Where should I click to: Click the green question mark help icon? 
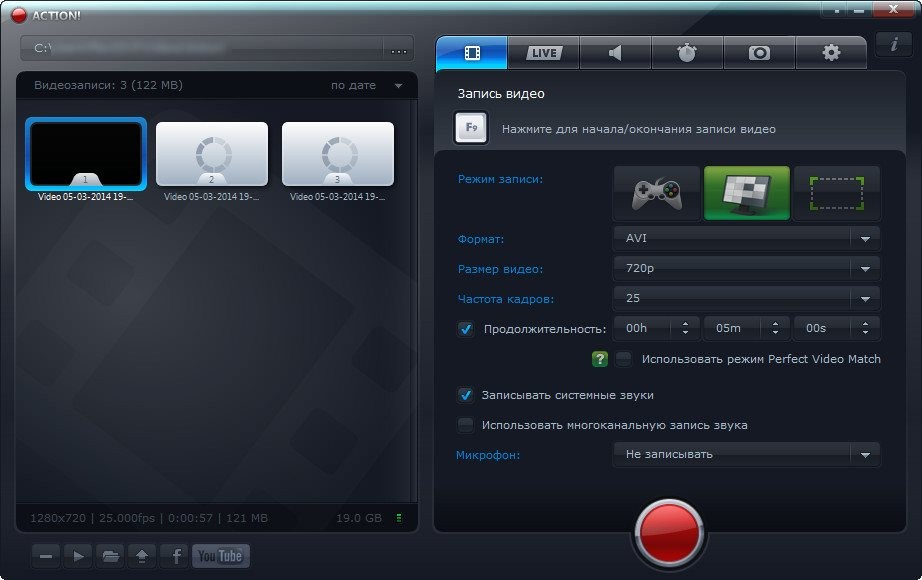pos(599,359)
